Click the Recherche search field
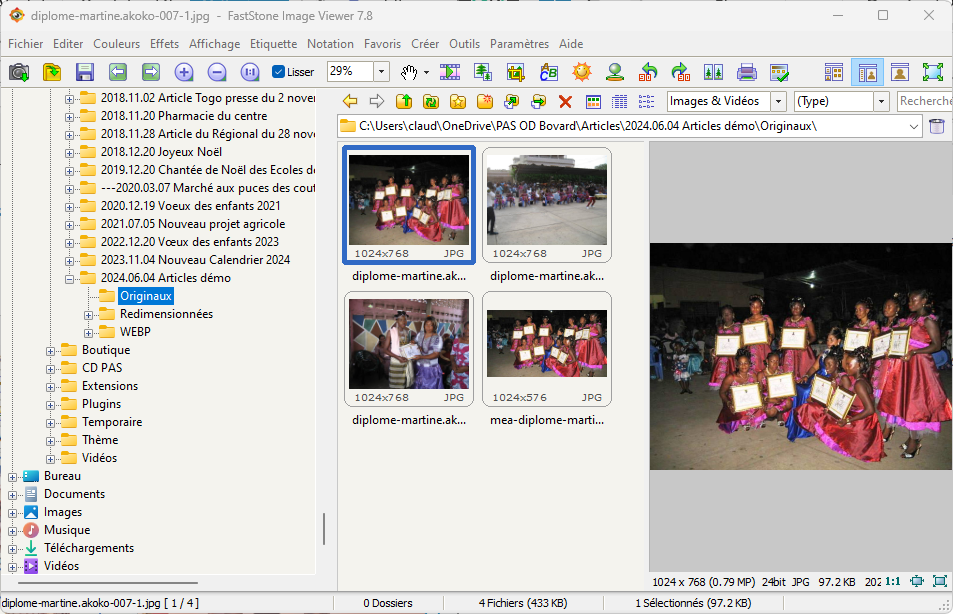Screen dimensions: 953x614 pos(924,101)
